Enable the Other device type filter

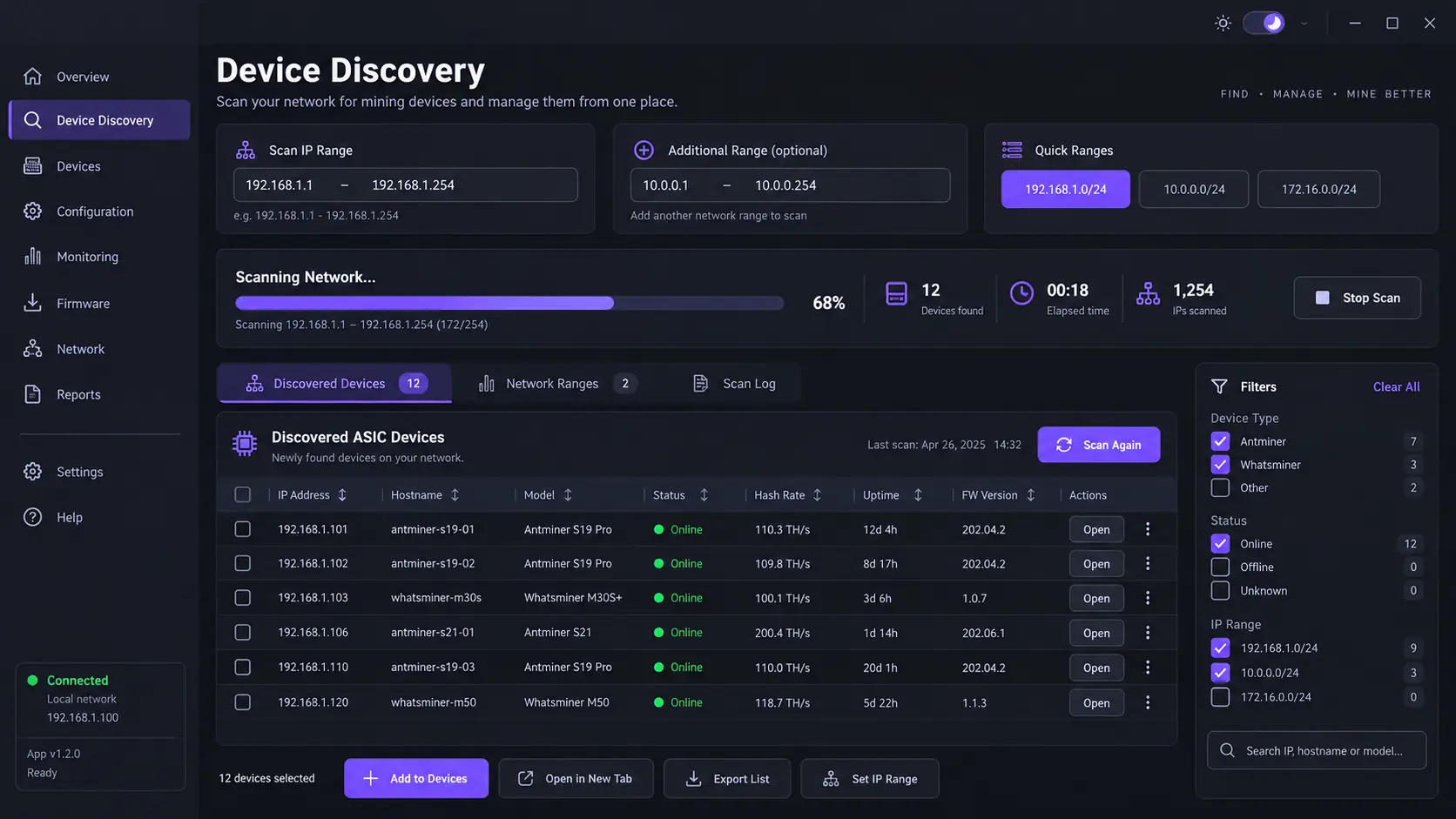pyautogui.click(x=1220, y=487)
